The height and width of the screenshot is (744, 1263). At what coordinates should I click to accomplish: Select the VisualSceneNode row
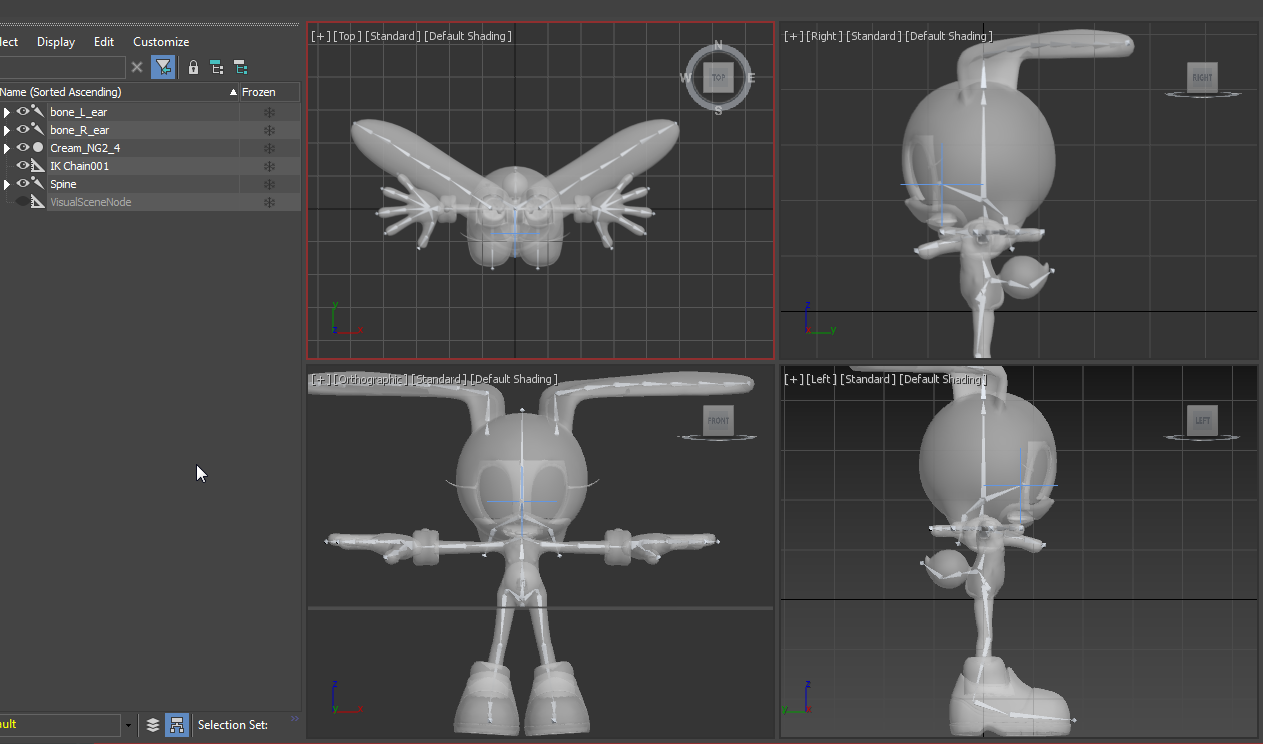coord(150,202)
